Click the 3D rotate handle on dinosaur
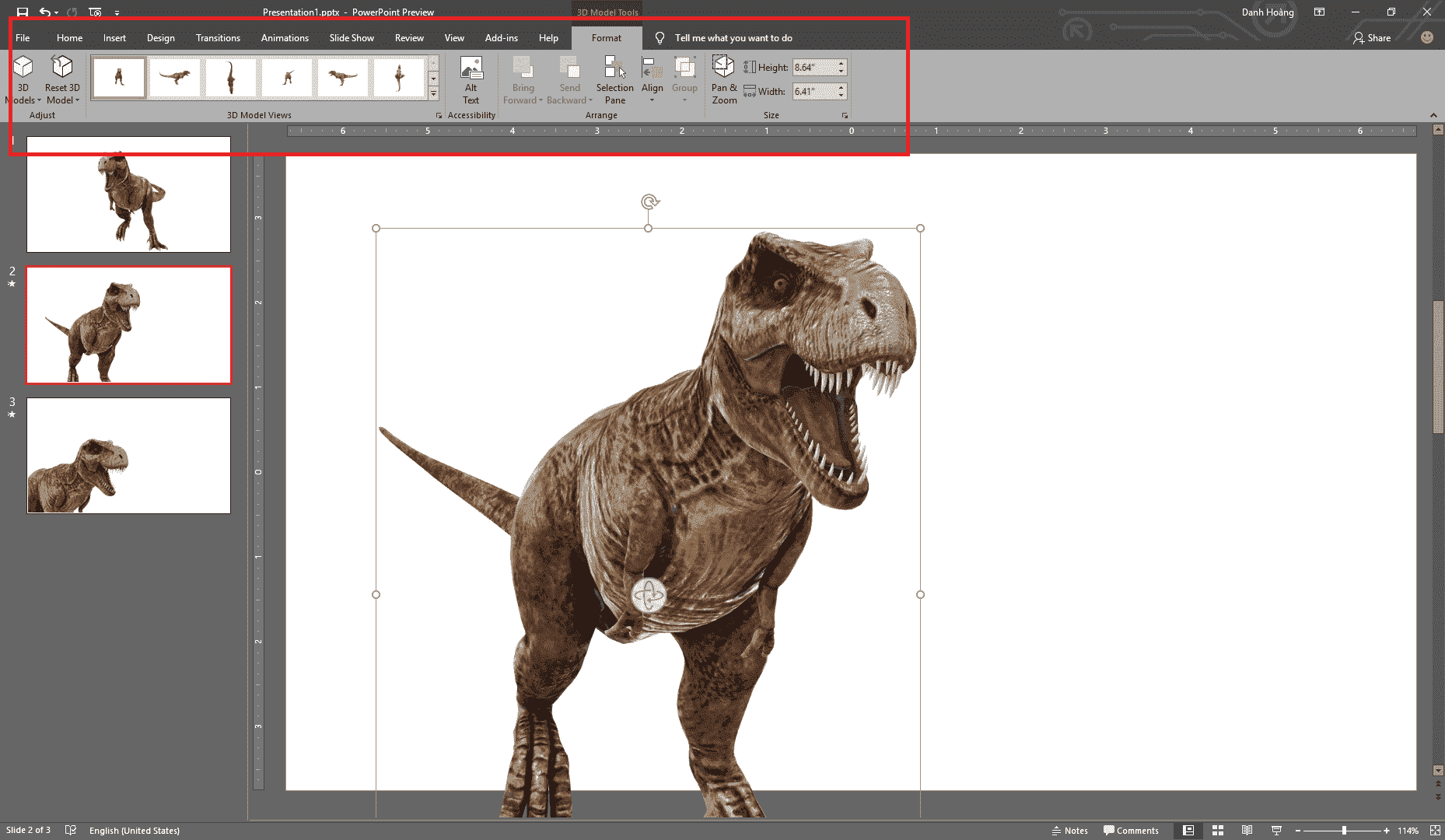 tap(649, 596)
